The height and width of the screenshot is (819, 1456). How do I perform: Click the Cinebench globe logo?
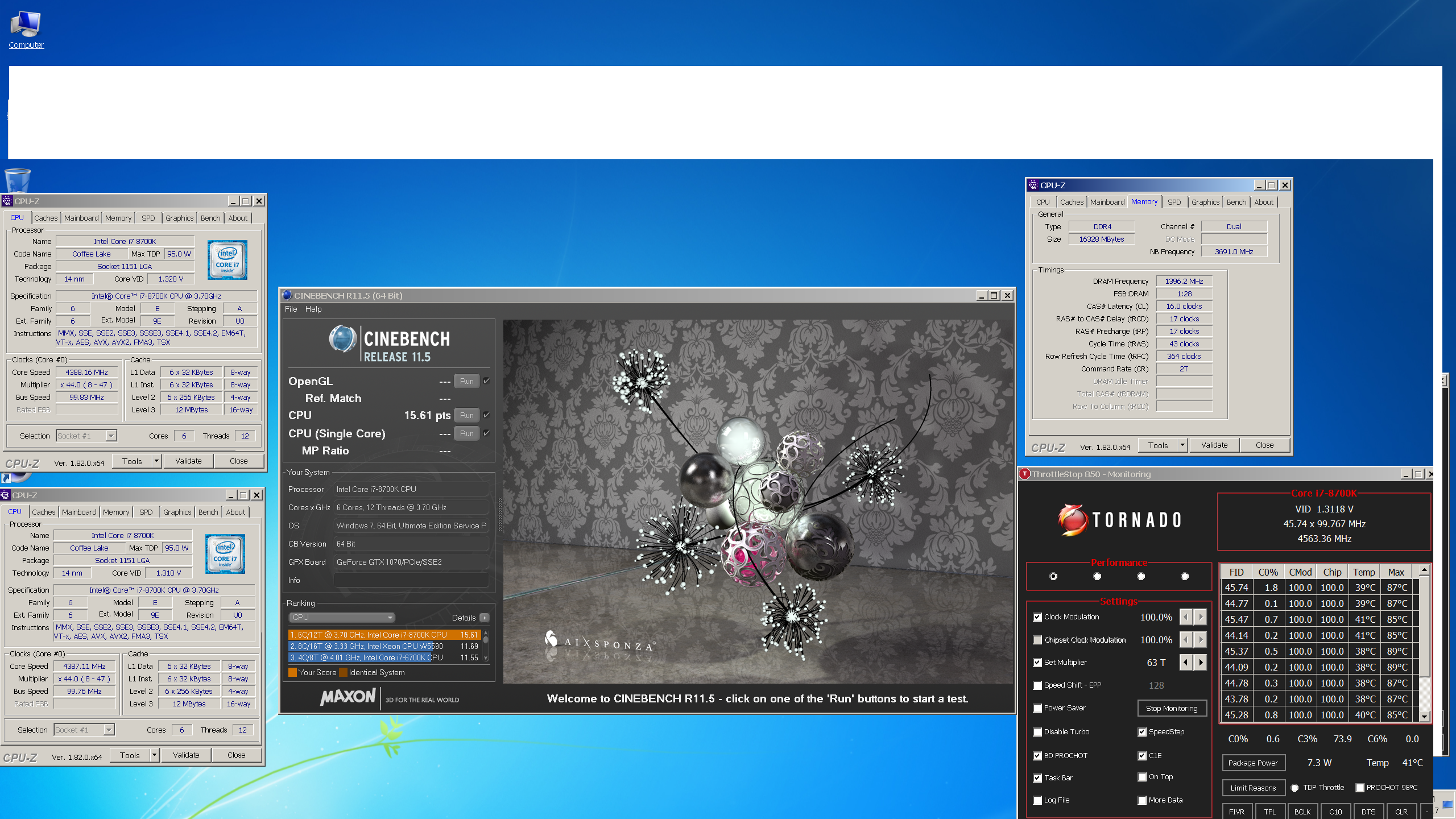point(343,340)
